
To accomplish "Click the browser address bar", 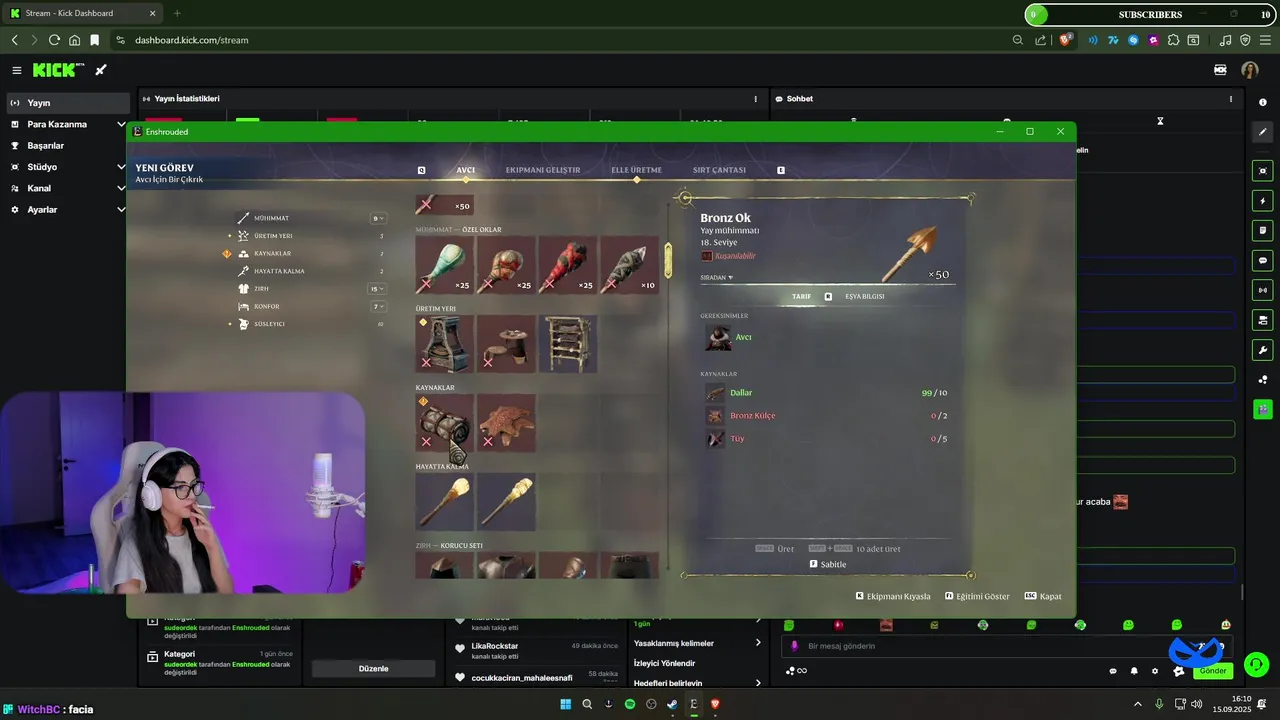I will (560, 40).
